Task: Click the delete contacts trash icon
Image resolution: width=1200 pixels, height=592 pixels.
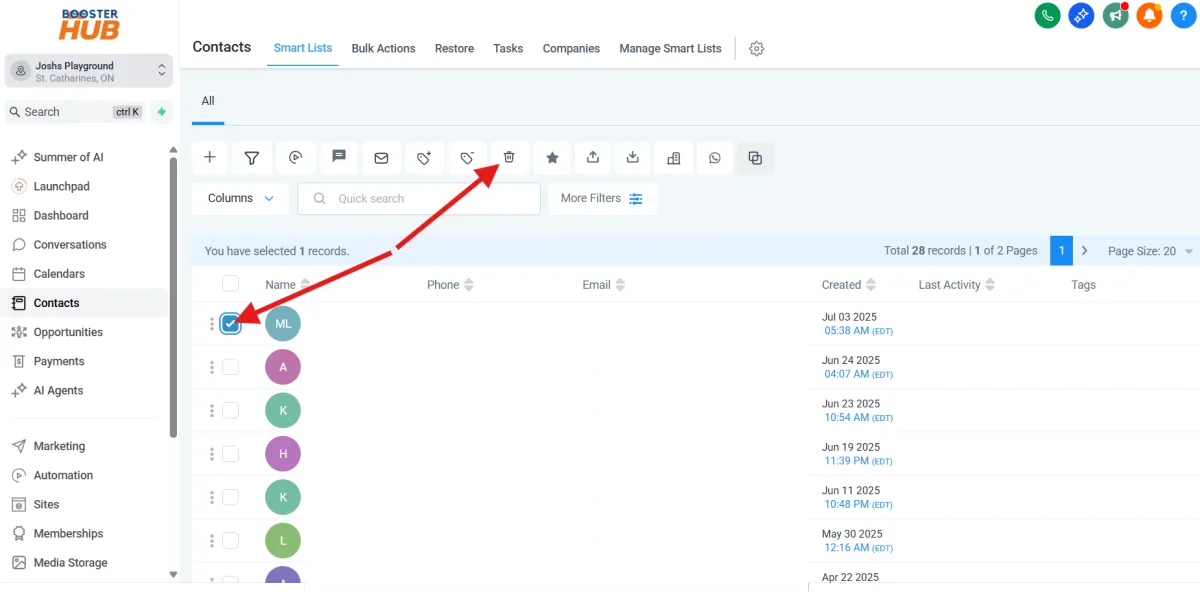Action: (x=509, y=158)
